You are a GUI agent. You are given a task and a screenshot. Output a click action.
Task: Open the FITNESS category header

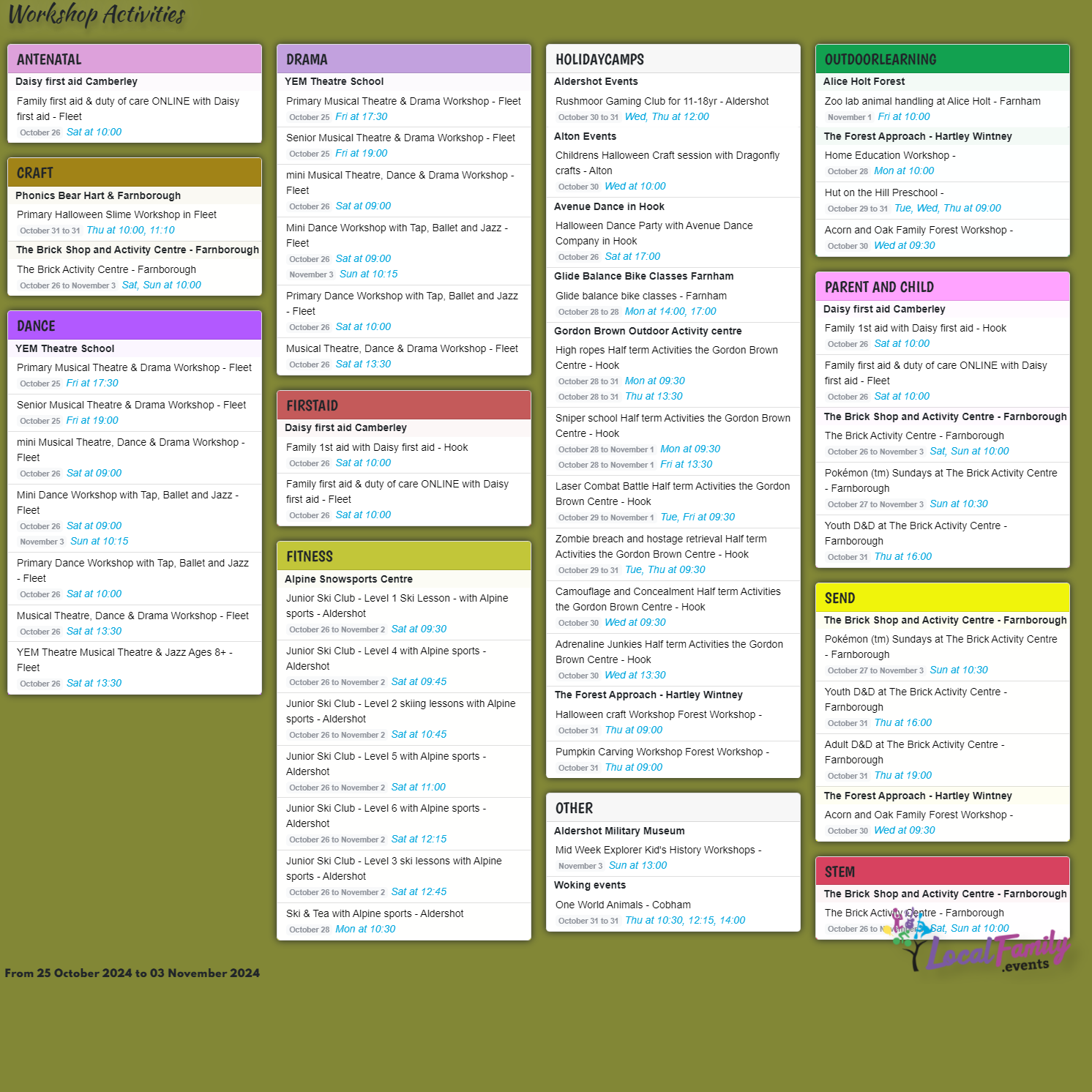coord(404,556)
